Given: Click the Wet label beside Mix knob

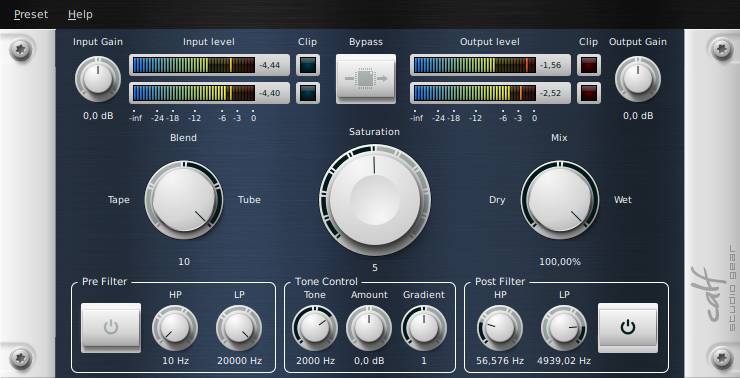Looking at the screenshot, I should point(622,200).
